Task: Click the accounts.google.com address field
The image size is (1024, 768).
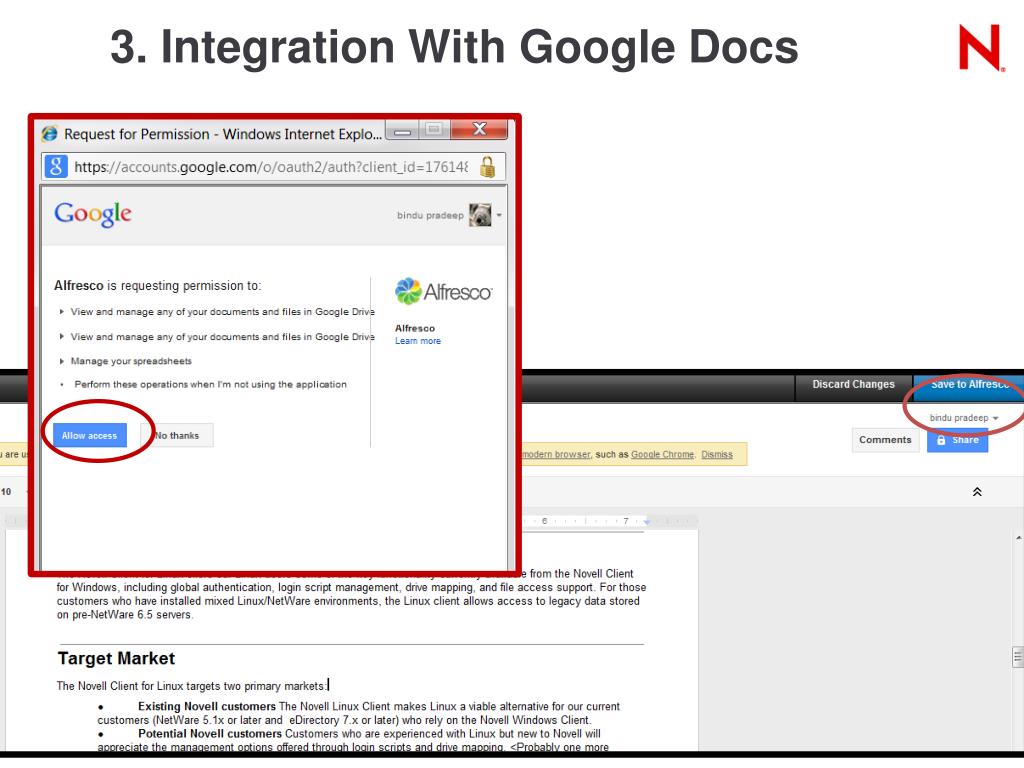Action: coord(271,167)
